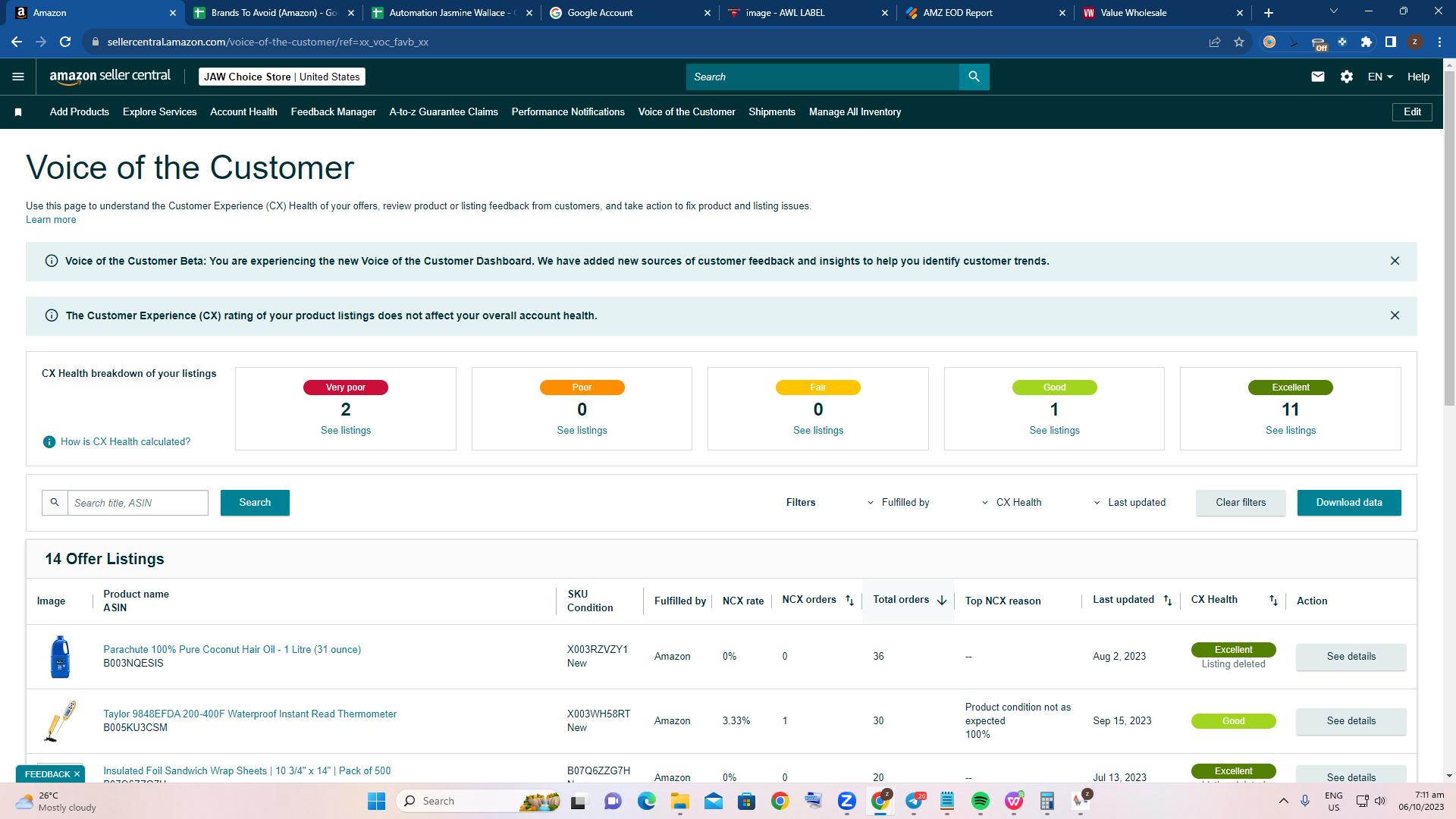Open the Help link in header
This screenshot has width=1456, height=819.
pos(1418,77)
